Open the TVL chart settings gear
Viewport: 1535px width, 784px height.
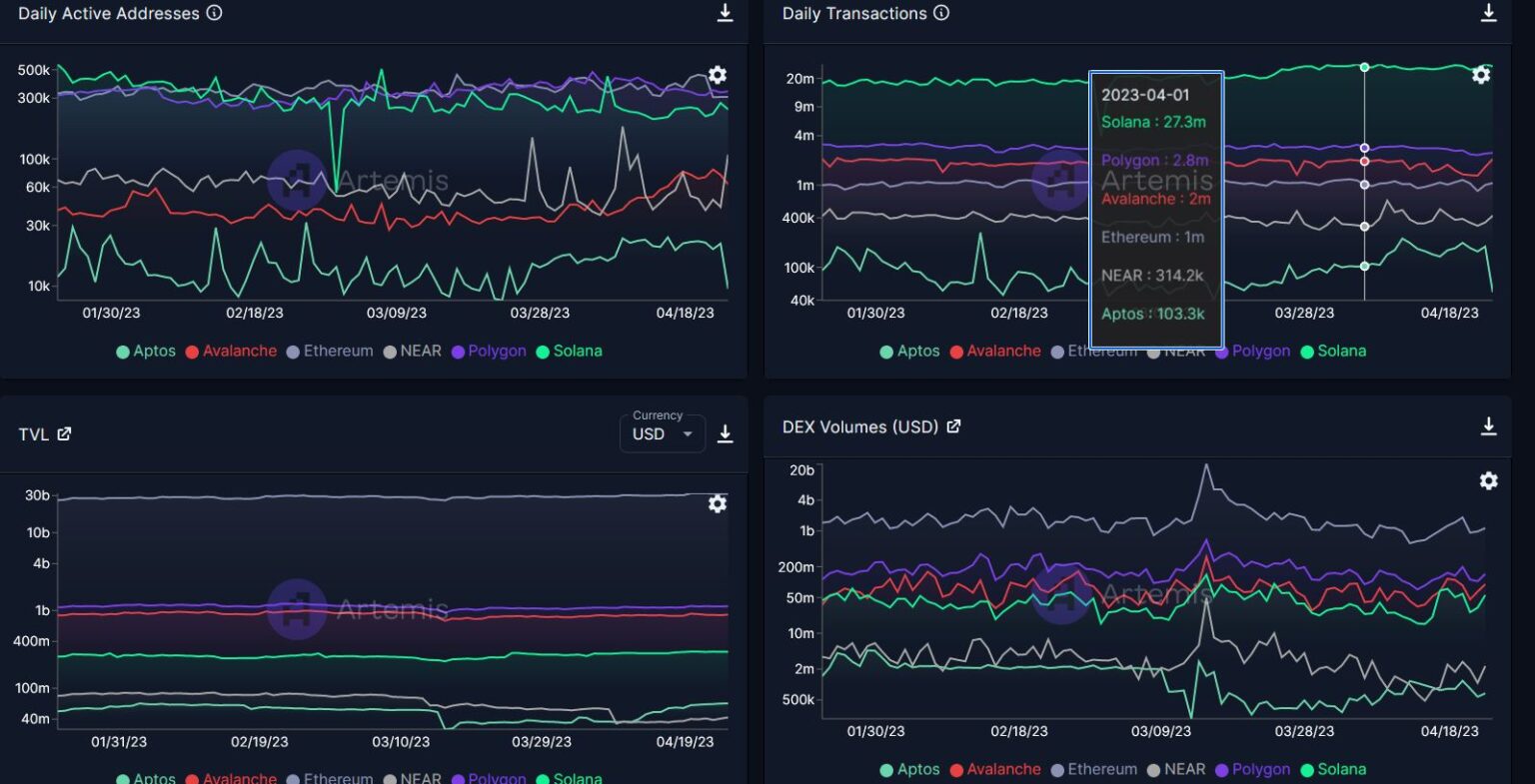[717, 504]
